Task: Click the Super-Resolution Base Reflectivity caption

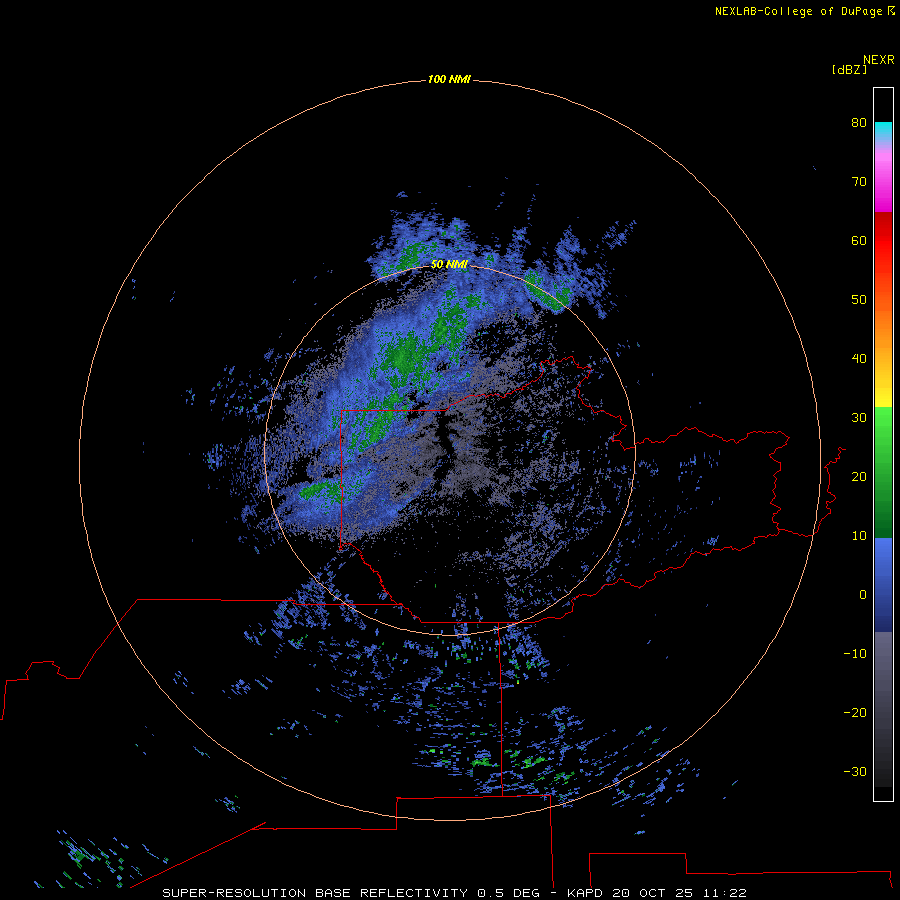Action: (x=454, y=893)
